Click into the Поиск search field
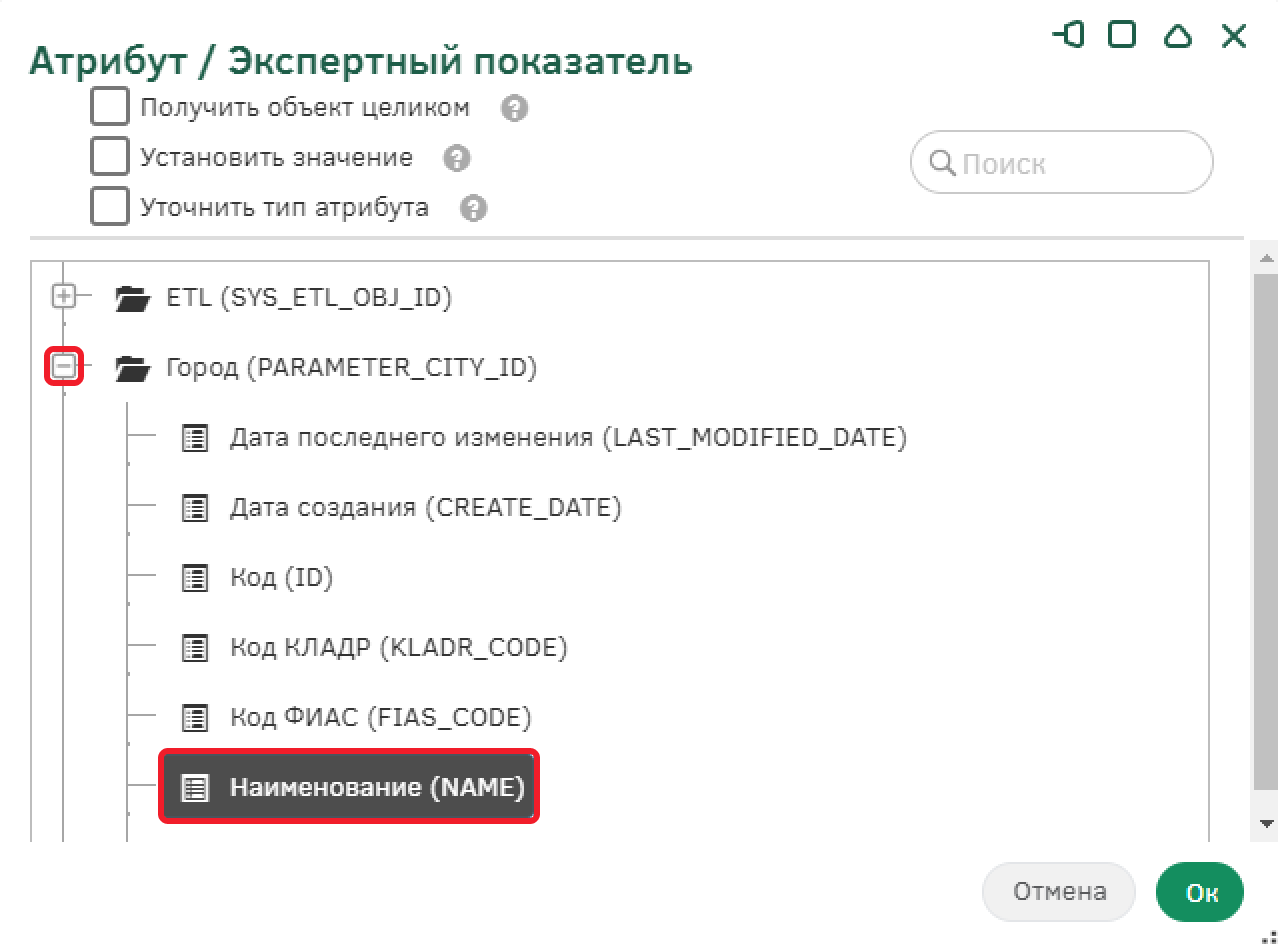Viewport: 1278px width, 944px height. click(x=1061, y=163)
